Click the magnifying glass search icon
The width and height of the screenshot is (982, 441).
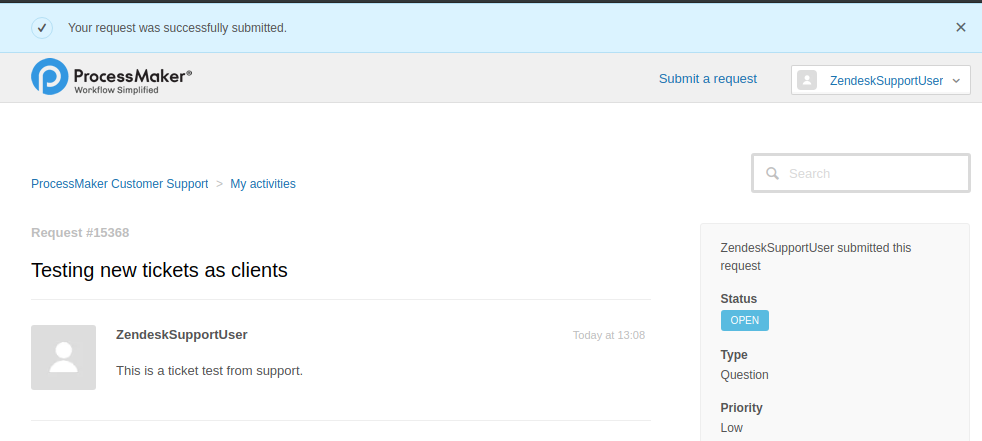pos(773,173)
